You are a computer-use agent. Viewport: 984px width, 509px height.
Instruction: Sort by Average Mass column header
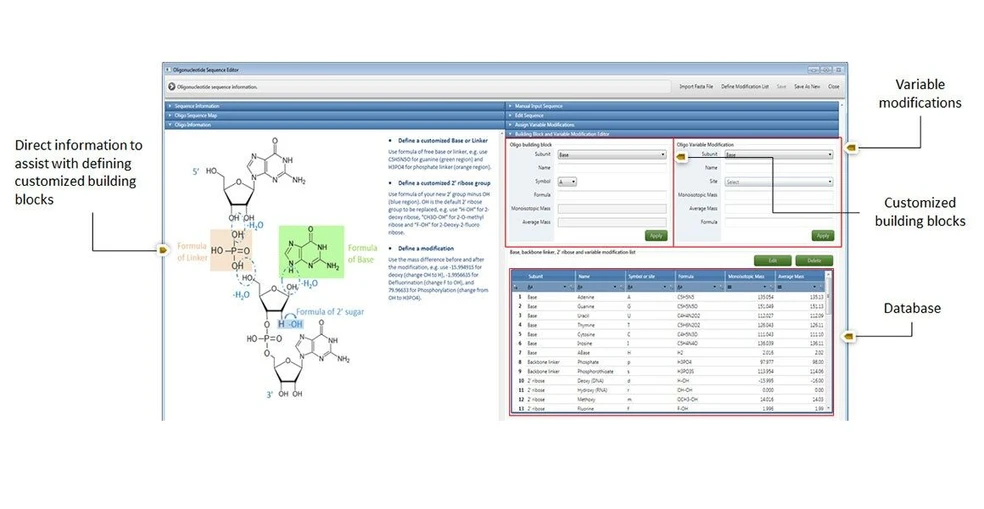pyautogui.click(x=800, y=276)
